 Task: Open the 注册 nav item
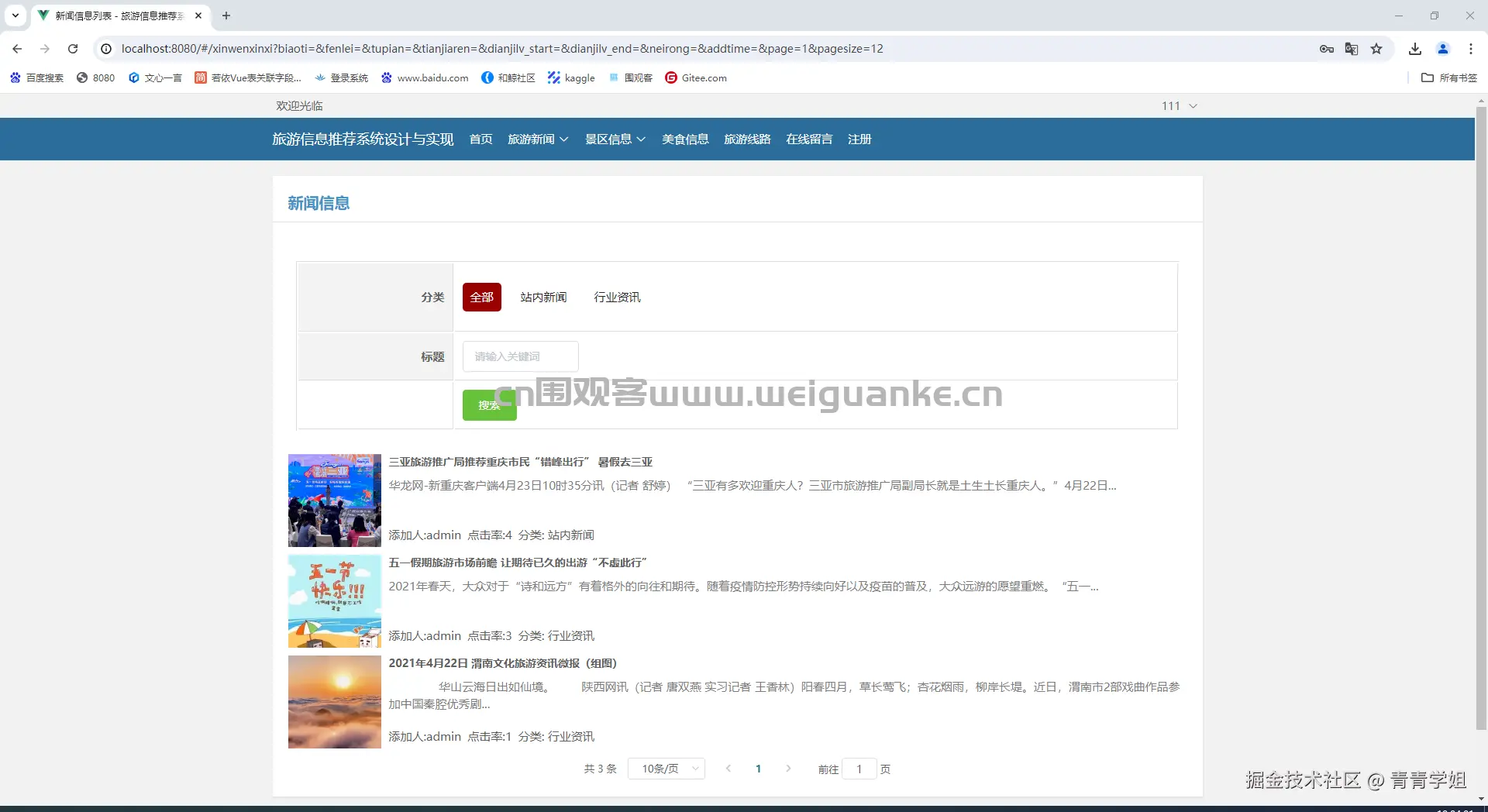click(859, 139)
